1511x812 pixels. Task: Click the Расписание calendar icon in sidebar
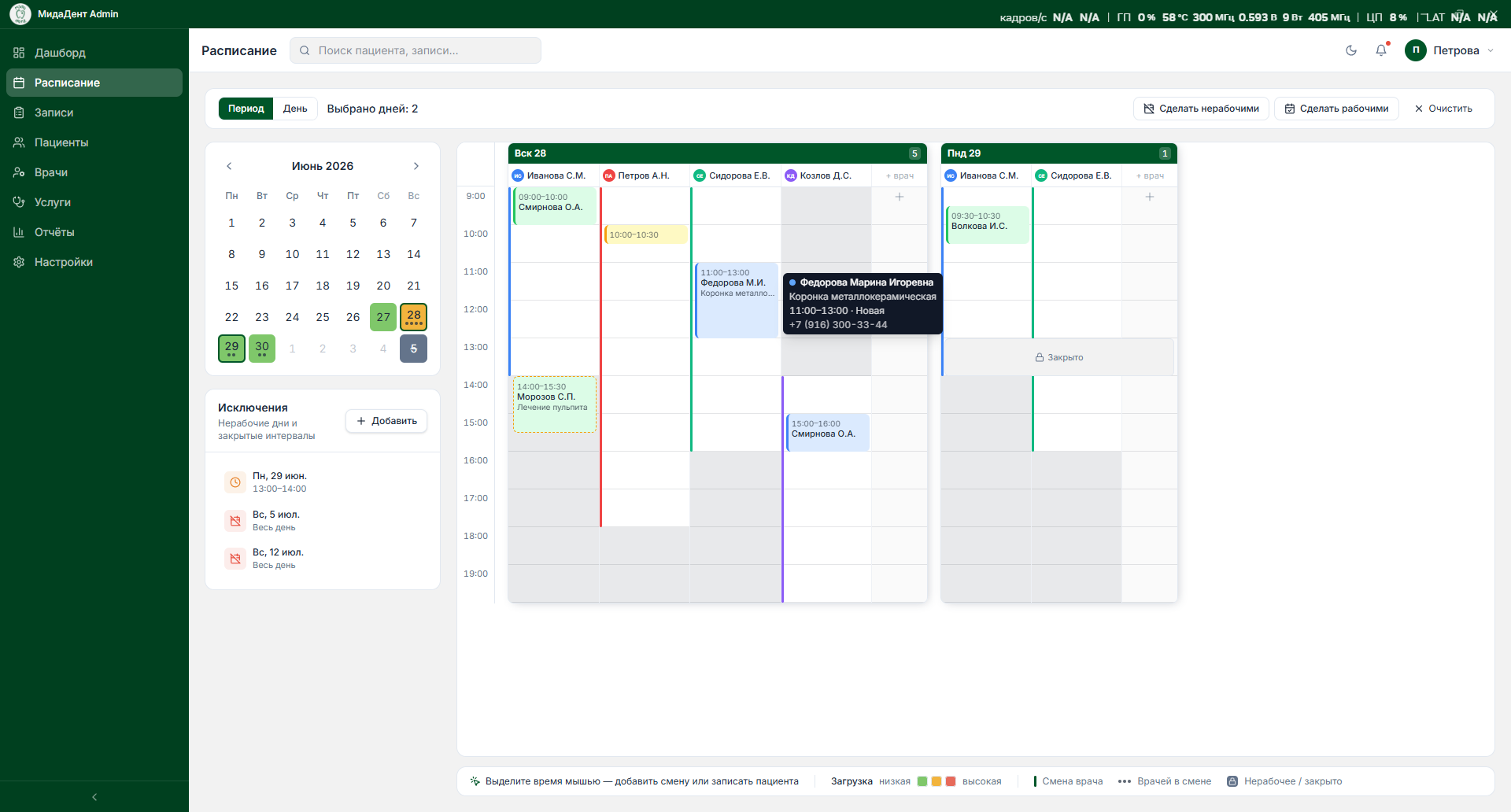(19, 83)
